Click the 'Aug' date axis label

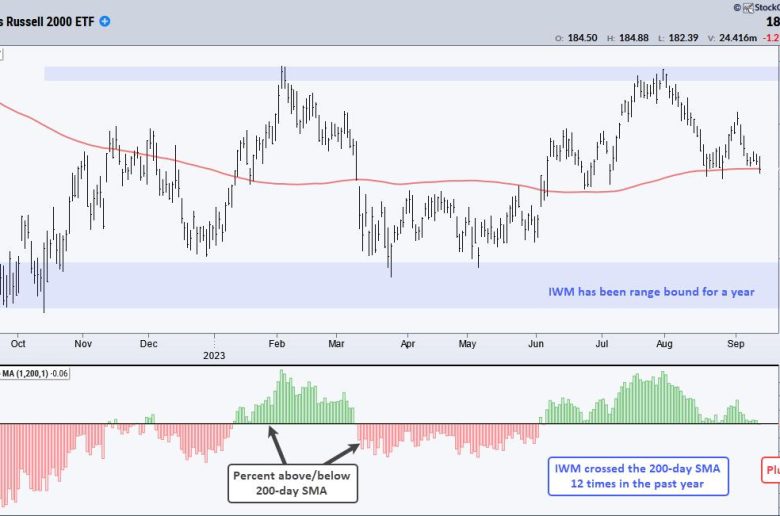(664, 344)
